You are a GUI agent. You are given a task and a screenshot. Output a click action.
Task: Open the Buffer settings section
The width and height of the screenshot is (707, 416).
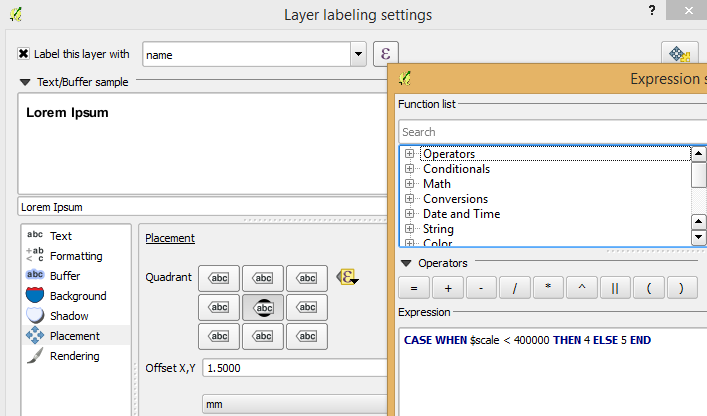pyautogui.click(x=64, y=276)
